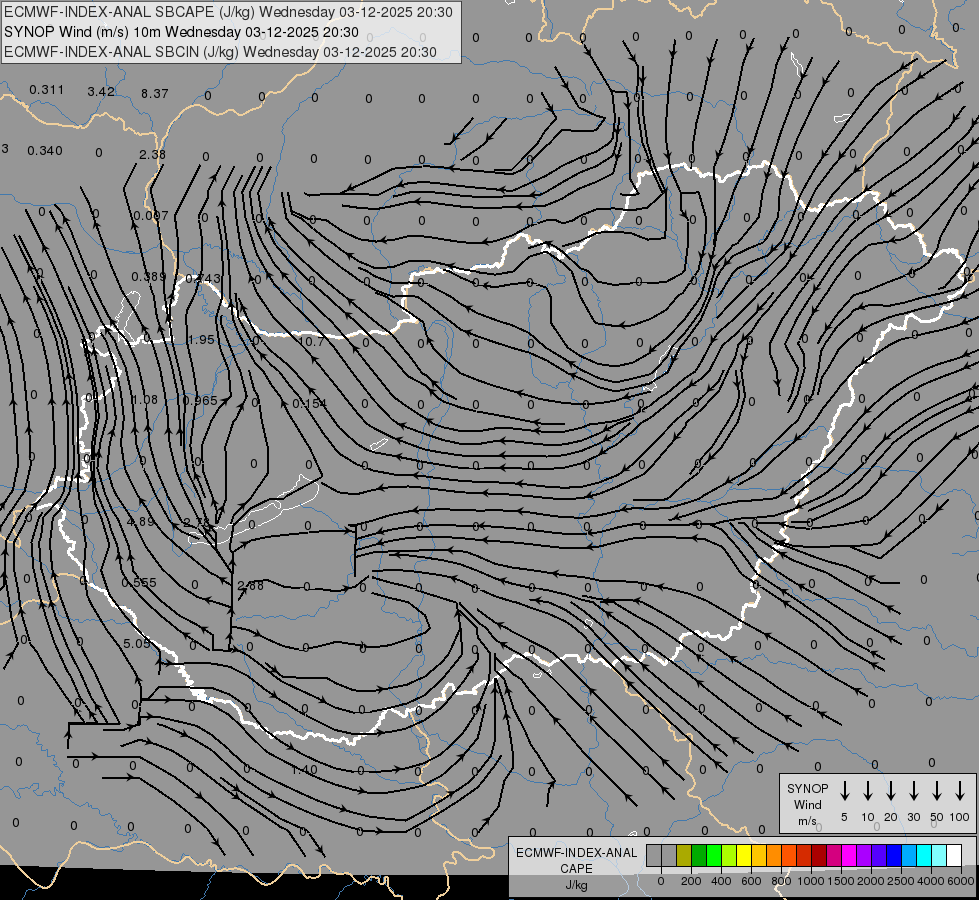Screen dimensions: 979x900
Task: Pick the cyan swatch left of 4000
Action: point(924,855)
